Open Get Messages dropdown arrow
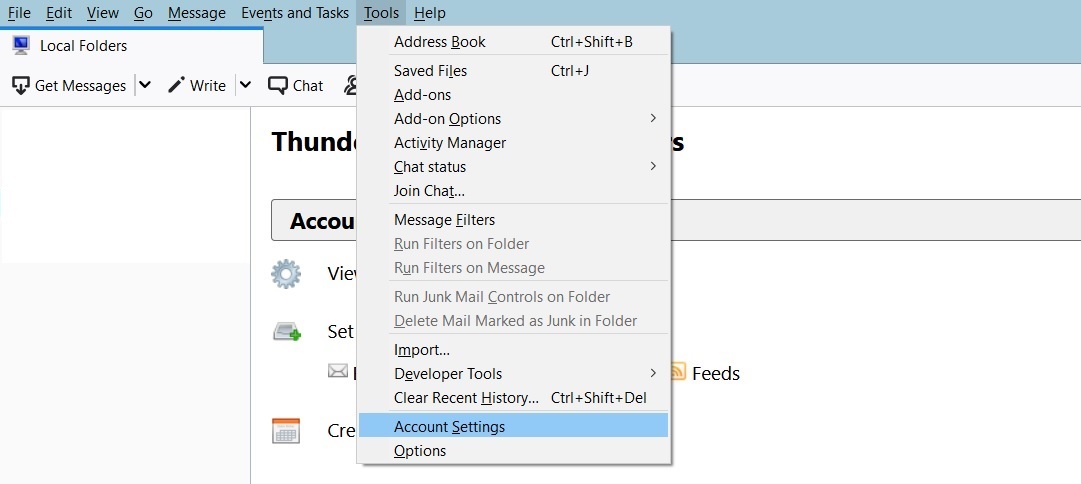The height and width of the screenshot is (484, 1081). click(145, 85)
